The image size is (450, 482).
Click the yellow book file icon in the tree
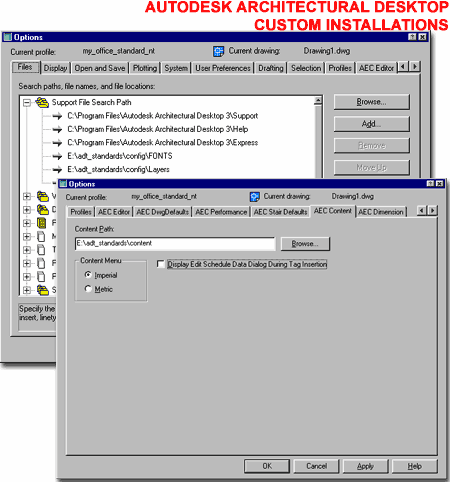pos(42,223)
